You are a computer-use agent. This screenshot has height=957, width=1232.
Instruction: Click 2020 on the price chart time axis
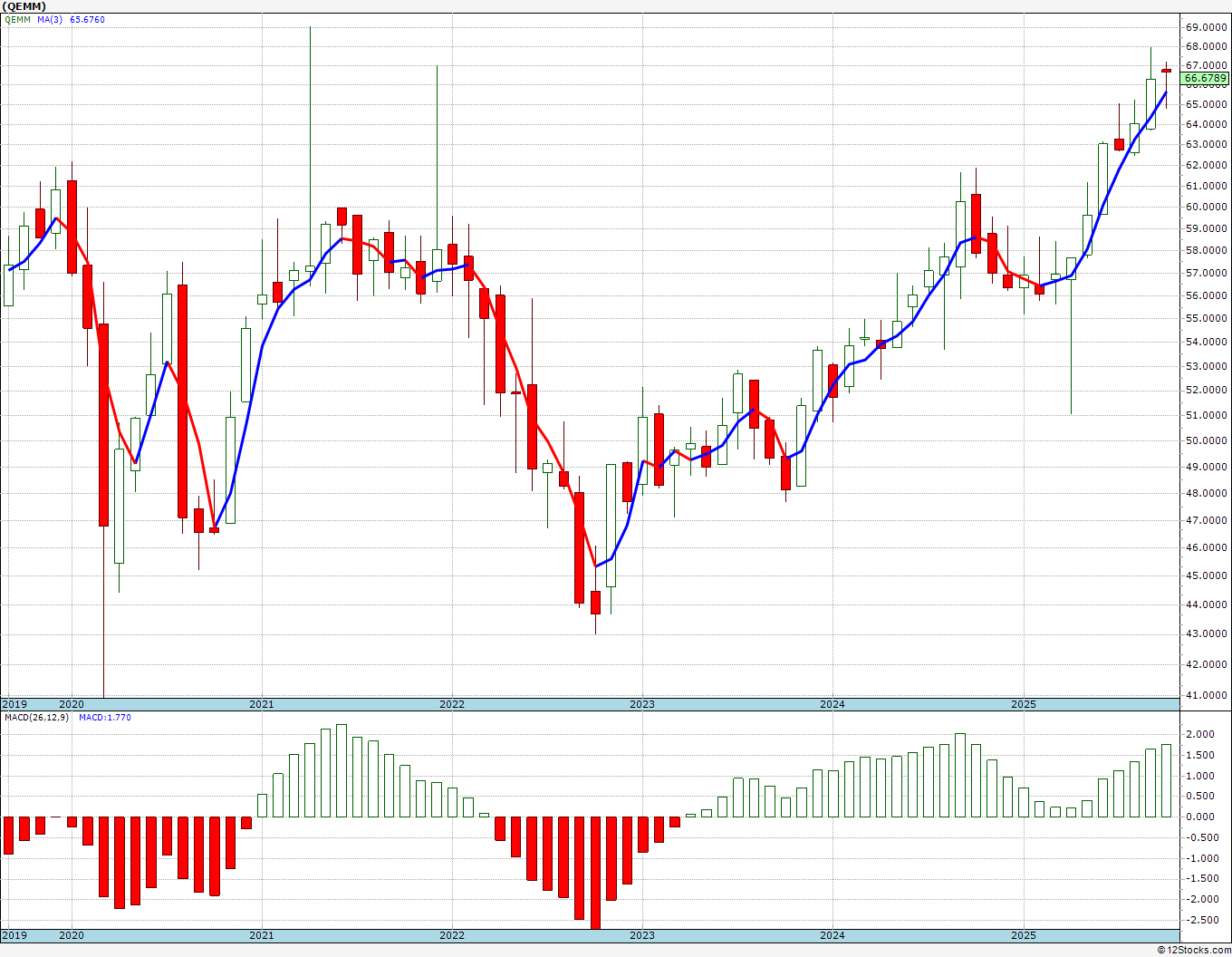pos(72,704)
